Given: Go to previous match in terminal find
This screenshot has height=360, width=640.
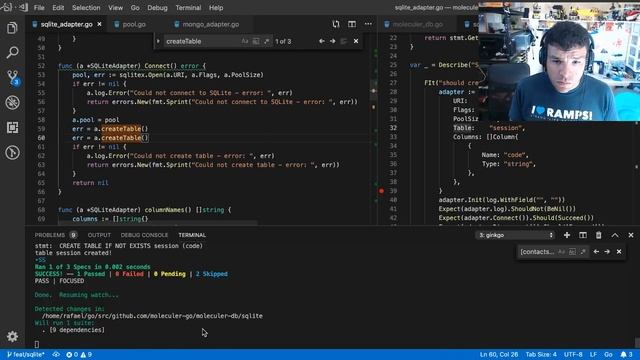Looking at the screenshot, I should tap(596, 252).
